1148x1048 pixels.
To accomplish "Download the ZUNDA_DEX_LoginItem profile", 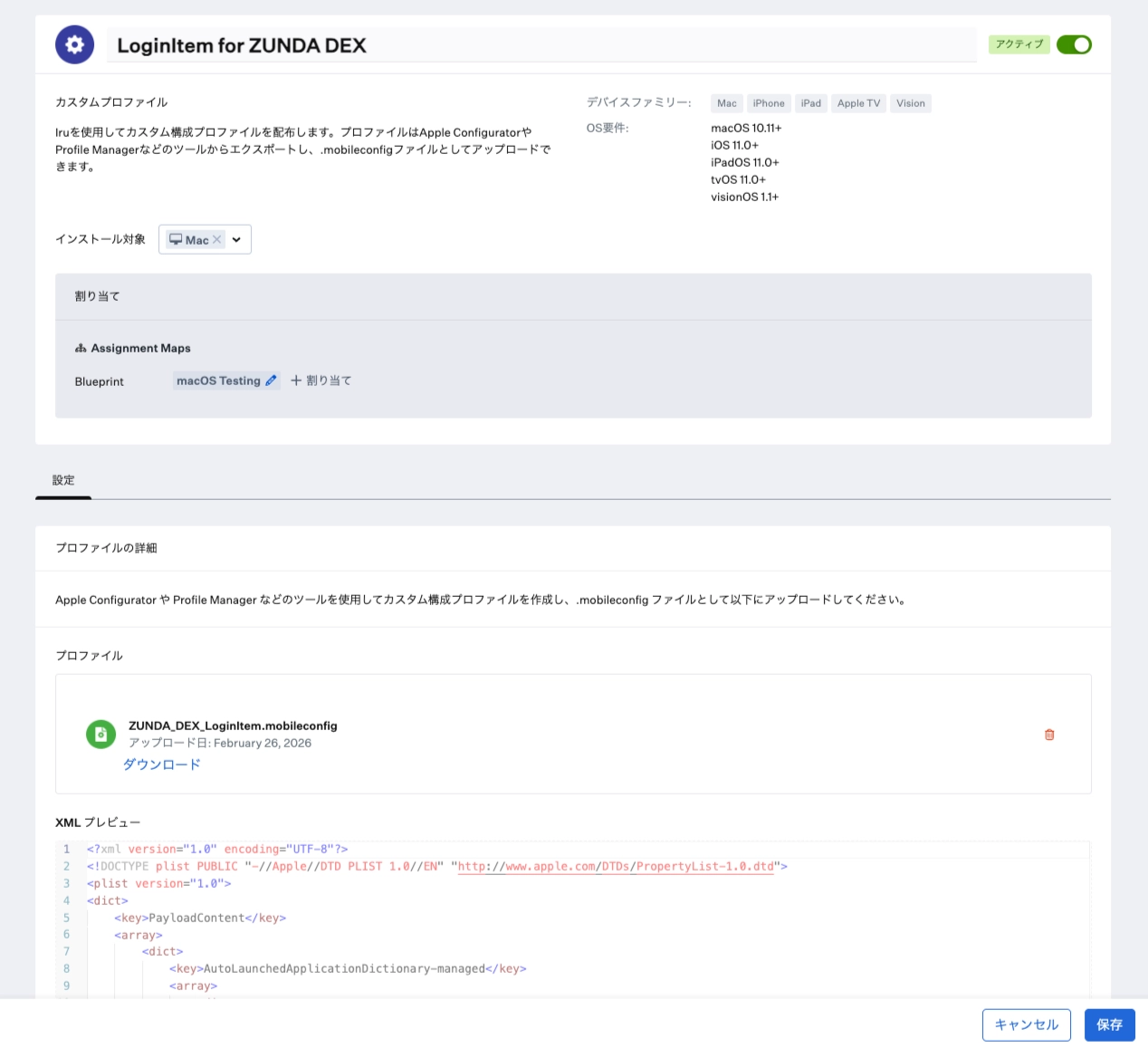I will 162,764.
